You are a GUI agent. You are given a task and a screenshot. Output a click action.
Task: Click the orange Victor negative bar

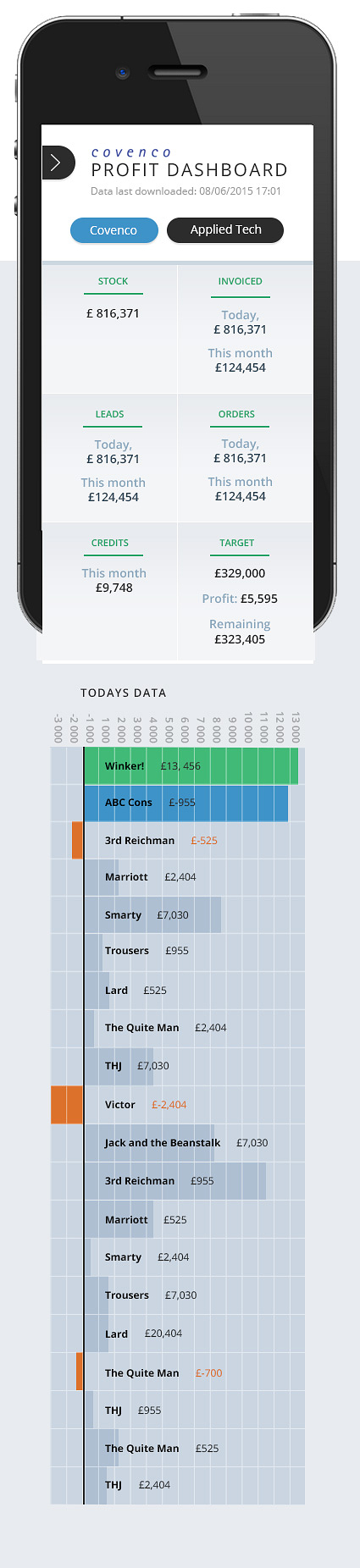tap(67, 1105)
